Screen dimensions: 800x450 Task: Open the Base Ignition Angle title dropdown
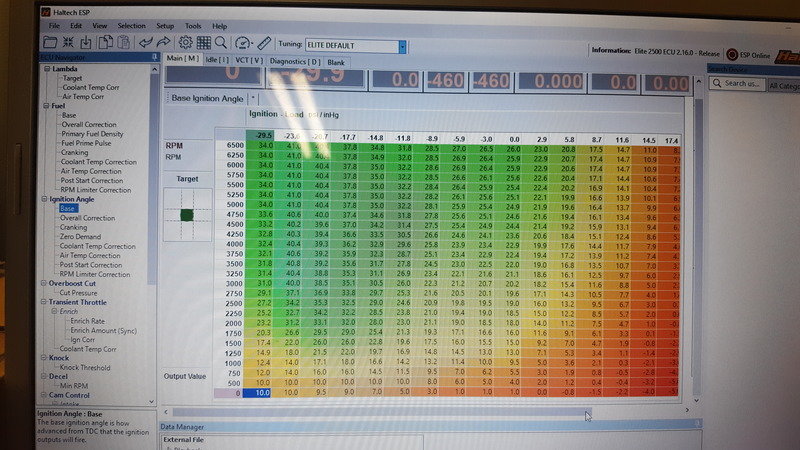(253, 97)
